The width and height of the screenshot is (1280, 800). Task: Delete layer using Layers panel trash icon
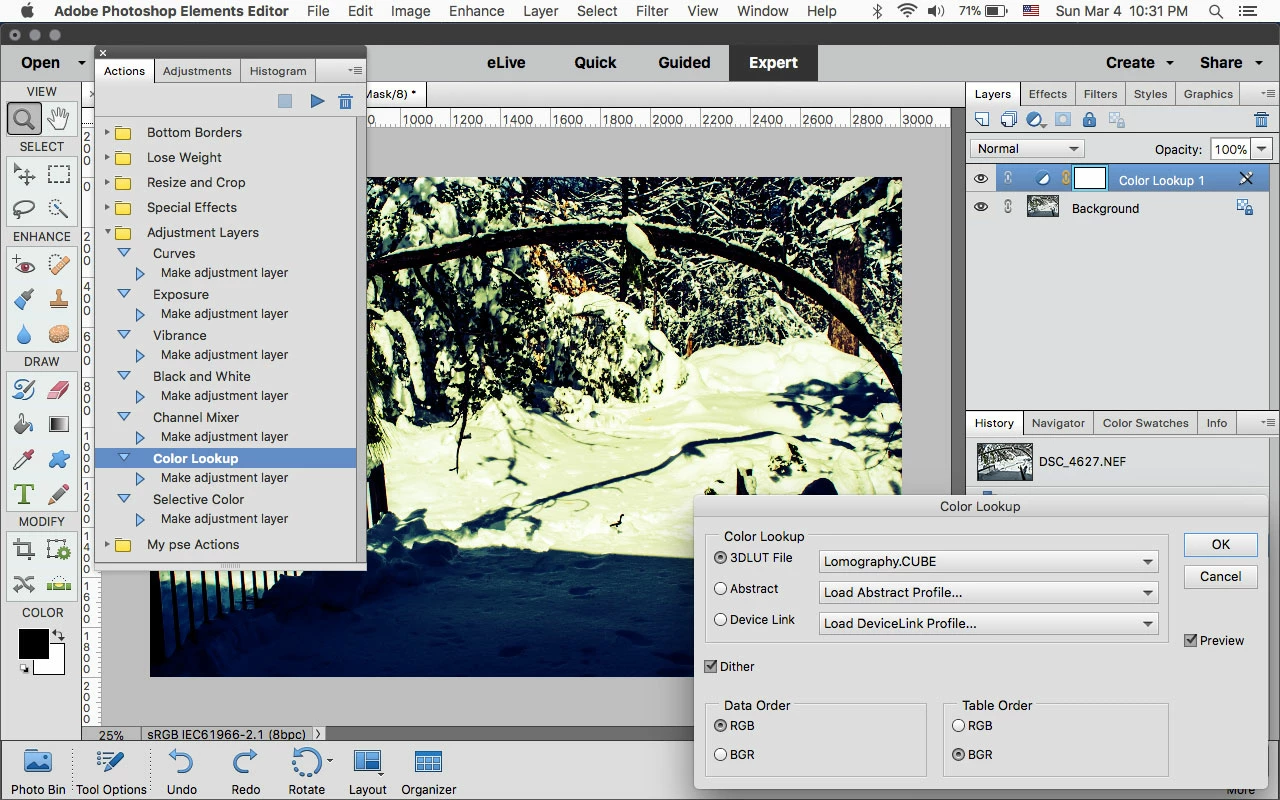click(1261, 120)
